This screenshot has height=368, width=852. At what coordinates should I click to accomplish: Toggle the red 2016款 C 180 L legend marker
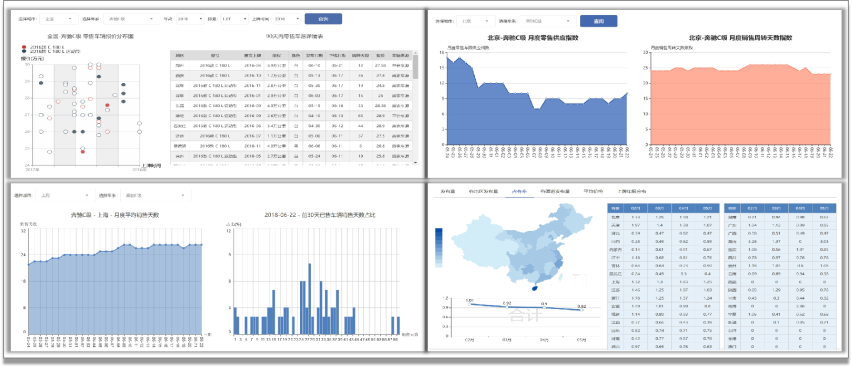tap(23, 48)
